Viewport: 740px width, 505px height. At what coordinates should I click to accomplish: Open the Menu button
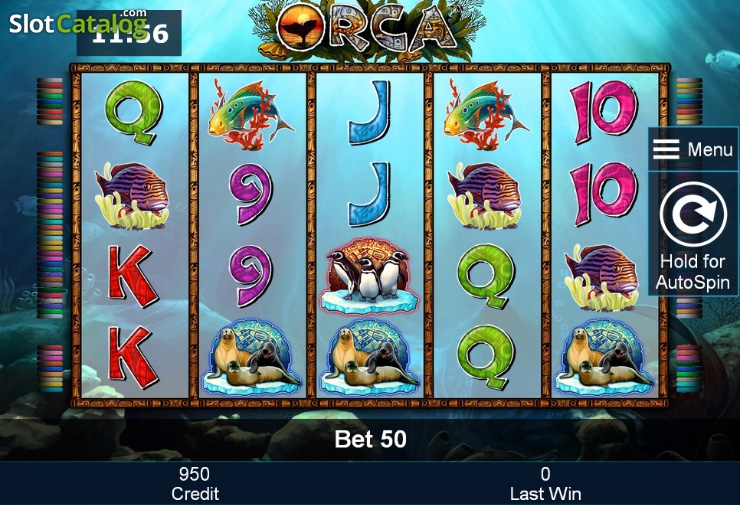point(693,149)
